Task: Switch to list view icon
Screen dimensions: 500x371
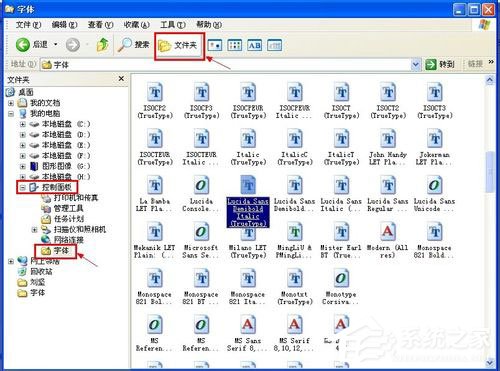Action: tap(235, 45)
